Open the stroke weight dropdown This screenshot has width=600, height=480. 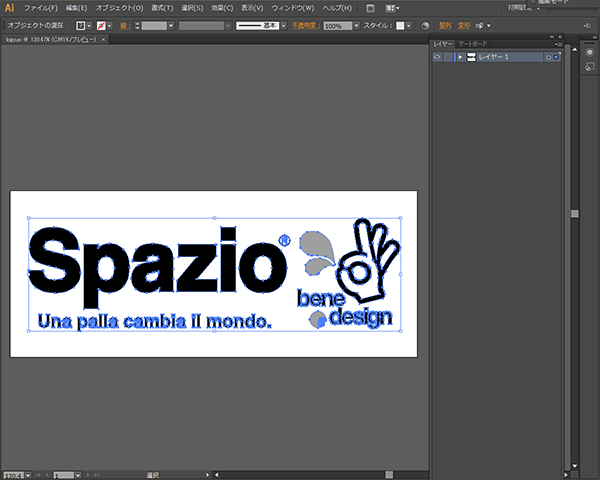[x=171, y=25]
